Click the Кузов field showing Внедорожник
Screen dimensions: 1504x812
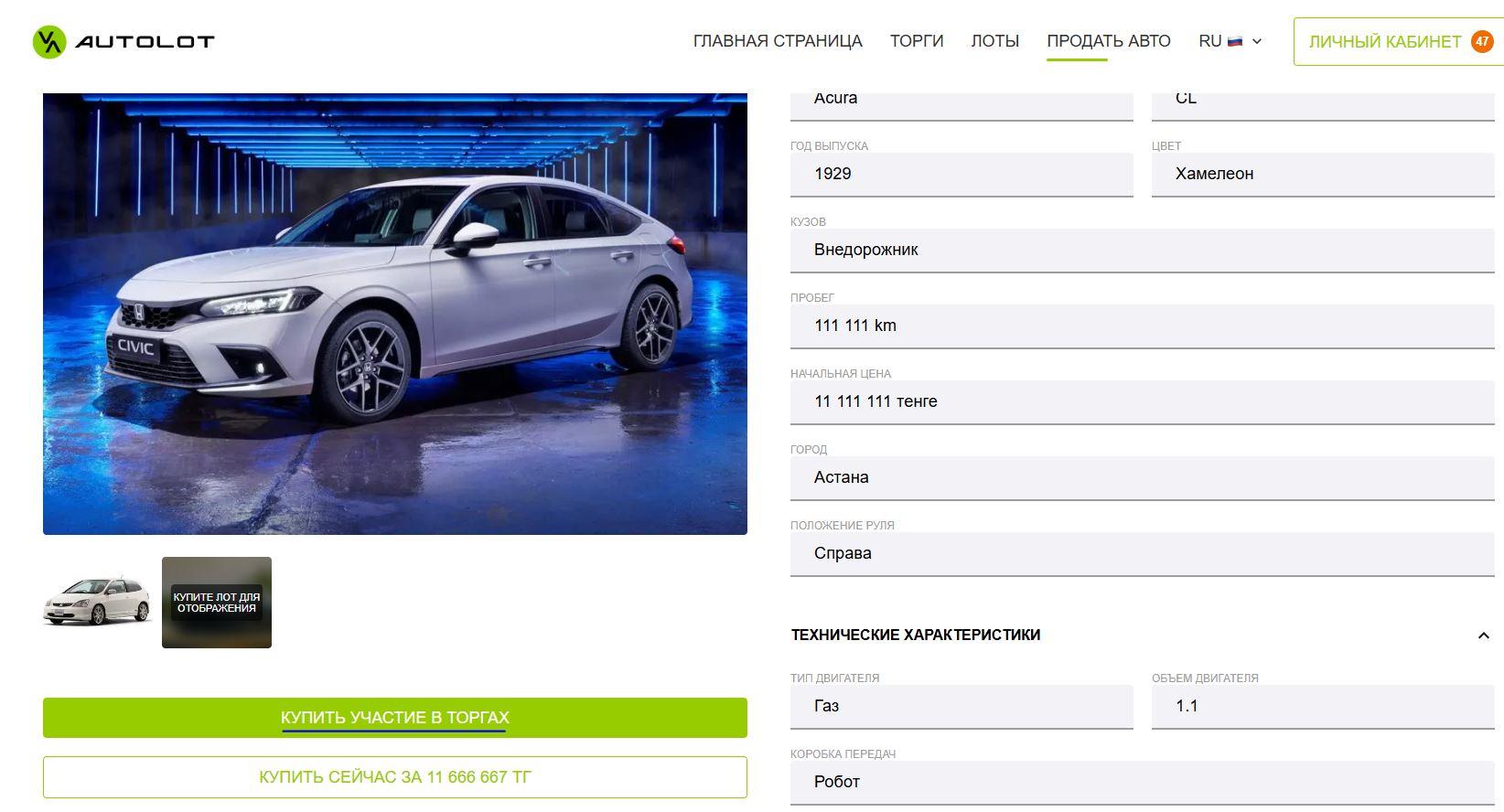[1143, 251]
